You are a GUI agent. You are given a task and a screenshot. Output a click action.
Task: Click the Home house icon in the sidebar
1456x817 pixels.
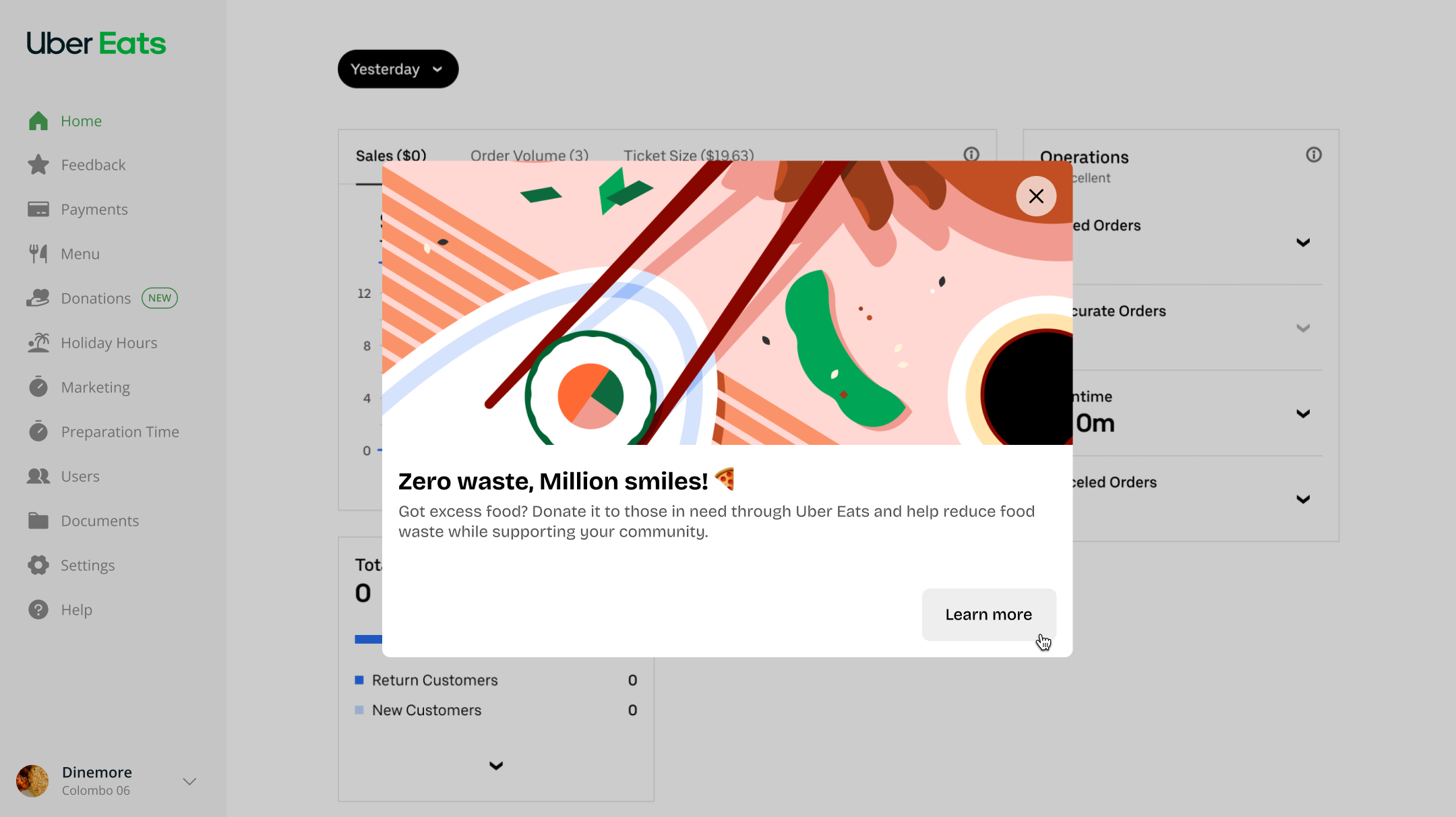[38, 121]
